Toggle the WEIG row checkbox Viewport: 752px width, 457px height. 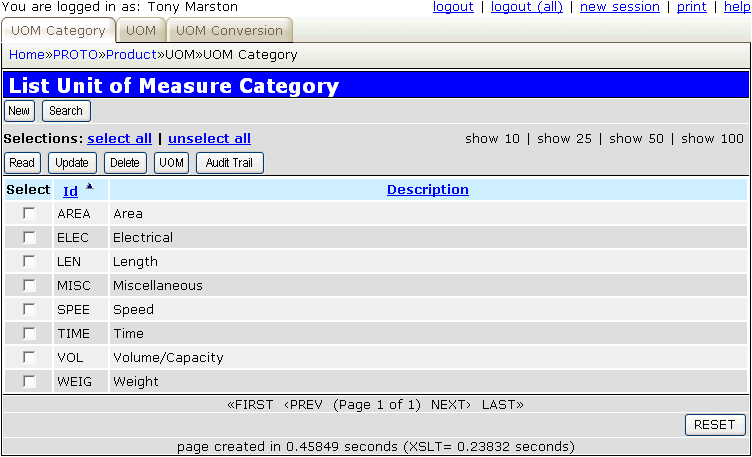point(29,381)
